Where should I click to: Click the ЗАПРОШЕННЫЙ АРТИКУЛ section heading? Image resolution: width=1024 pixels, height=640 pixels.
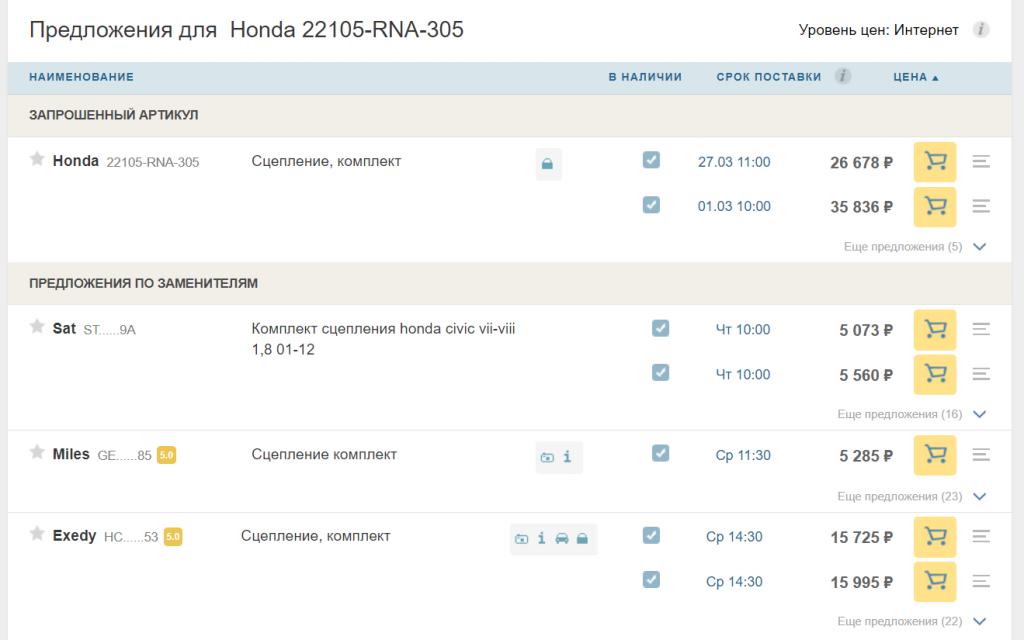tap(114, 115)
